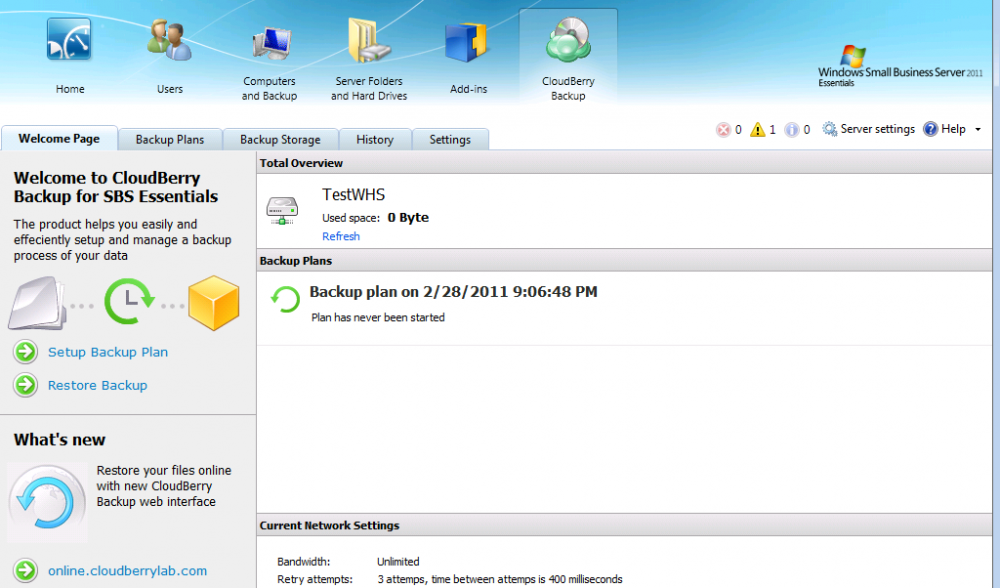Switch to the Backup Plans tab
The image size is (1000, 588).
(x=170, y=140)
